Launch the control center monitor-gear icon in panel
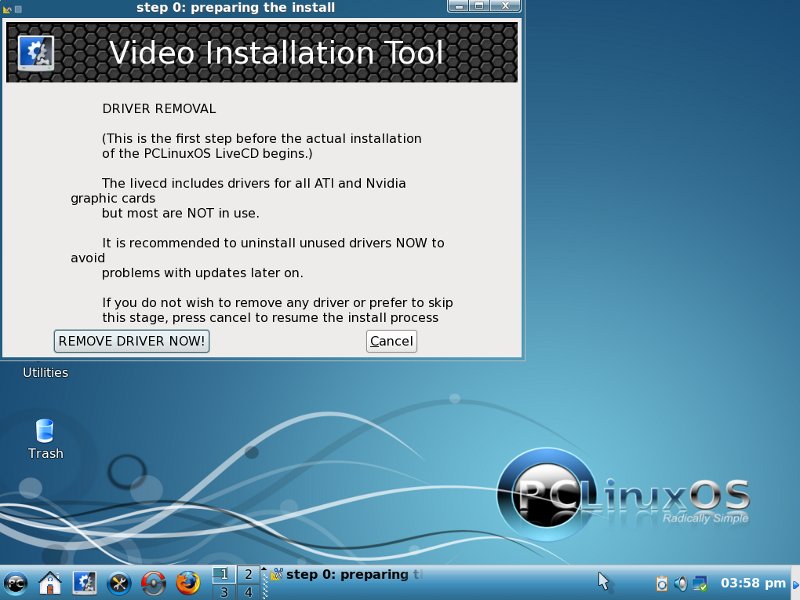 pyautogui.click(x=85, y=582)
